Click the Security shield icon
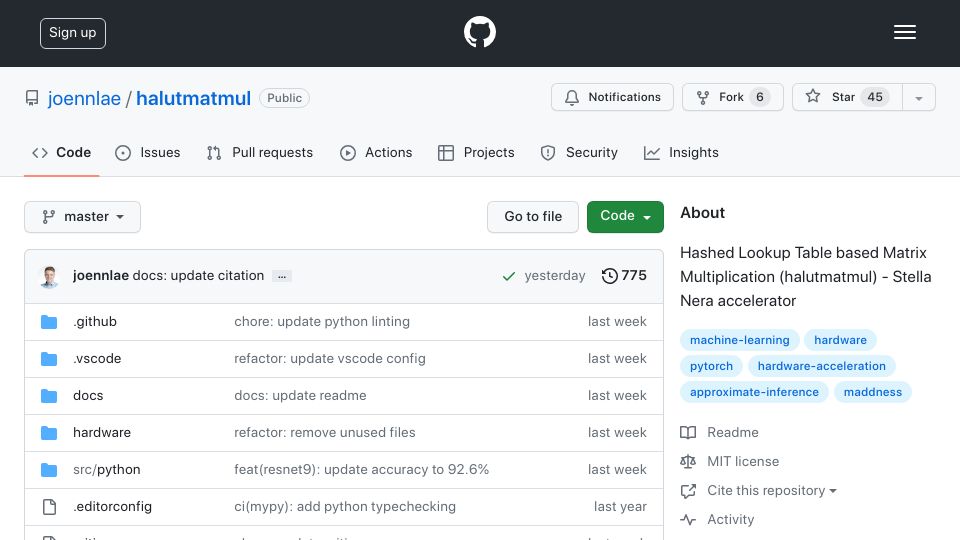 [548, 153]
